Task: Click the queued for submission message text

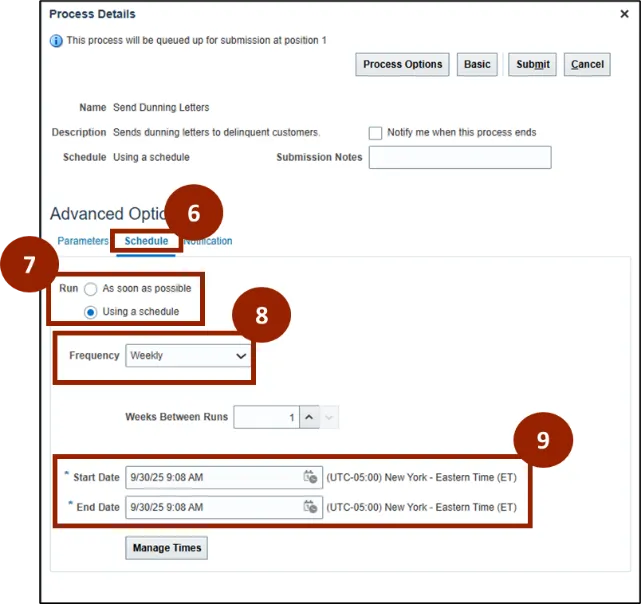Action: point(196,40)
